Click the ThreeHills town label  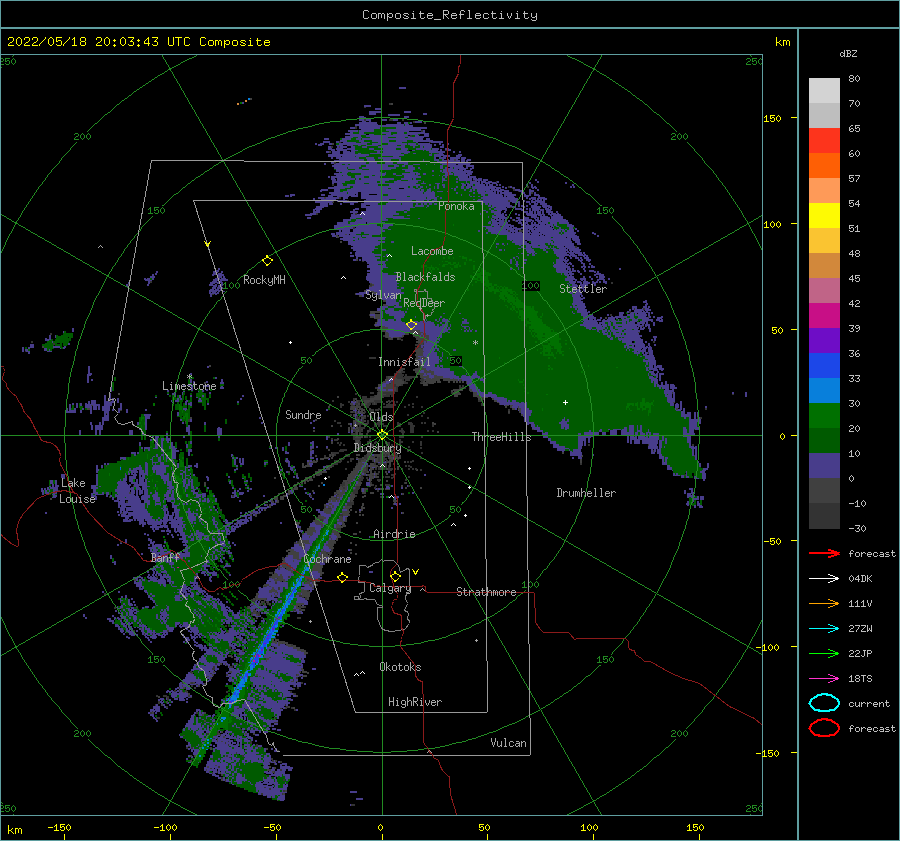coord(502,437)
